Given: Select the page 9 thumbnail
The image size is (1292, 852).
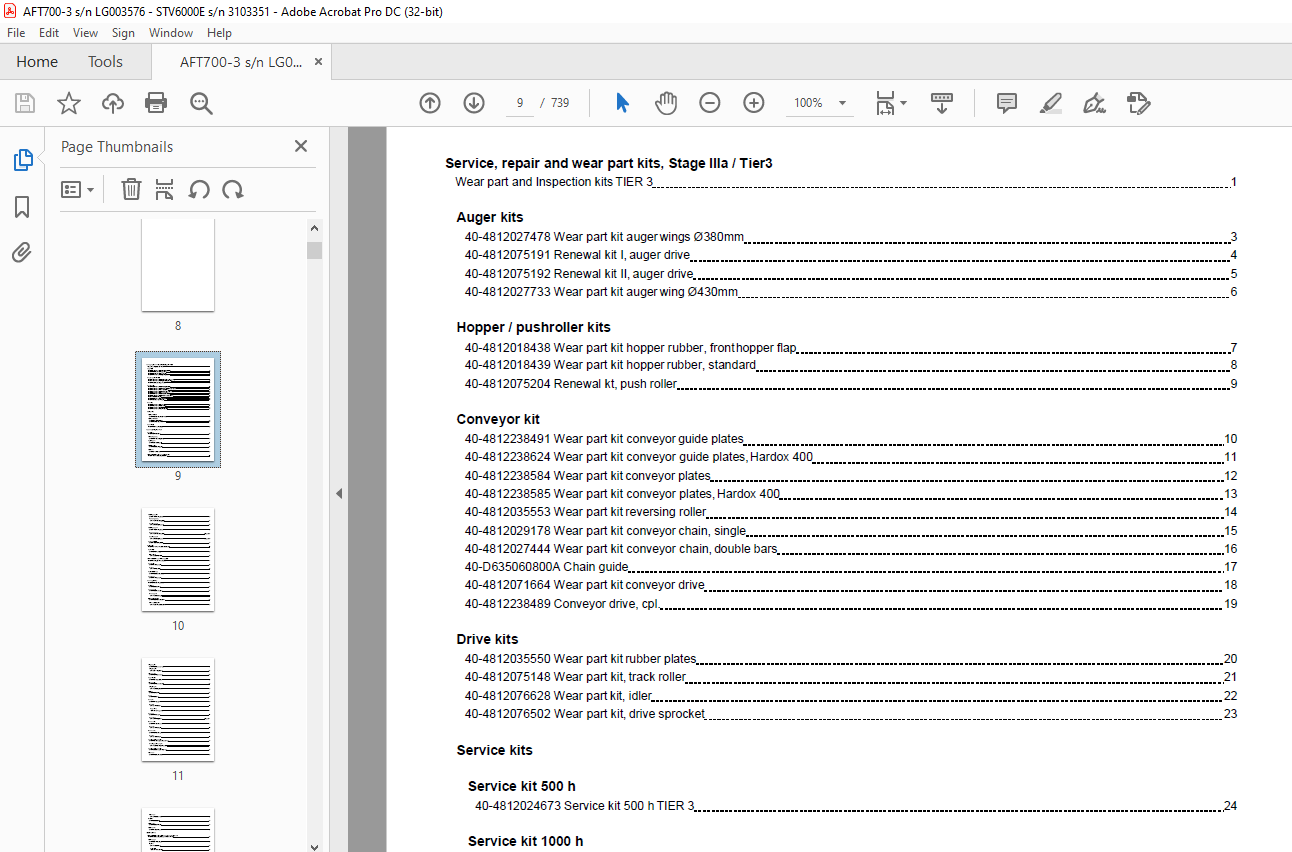Looking at the screenshot, I should [178, 410].
